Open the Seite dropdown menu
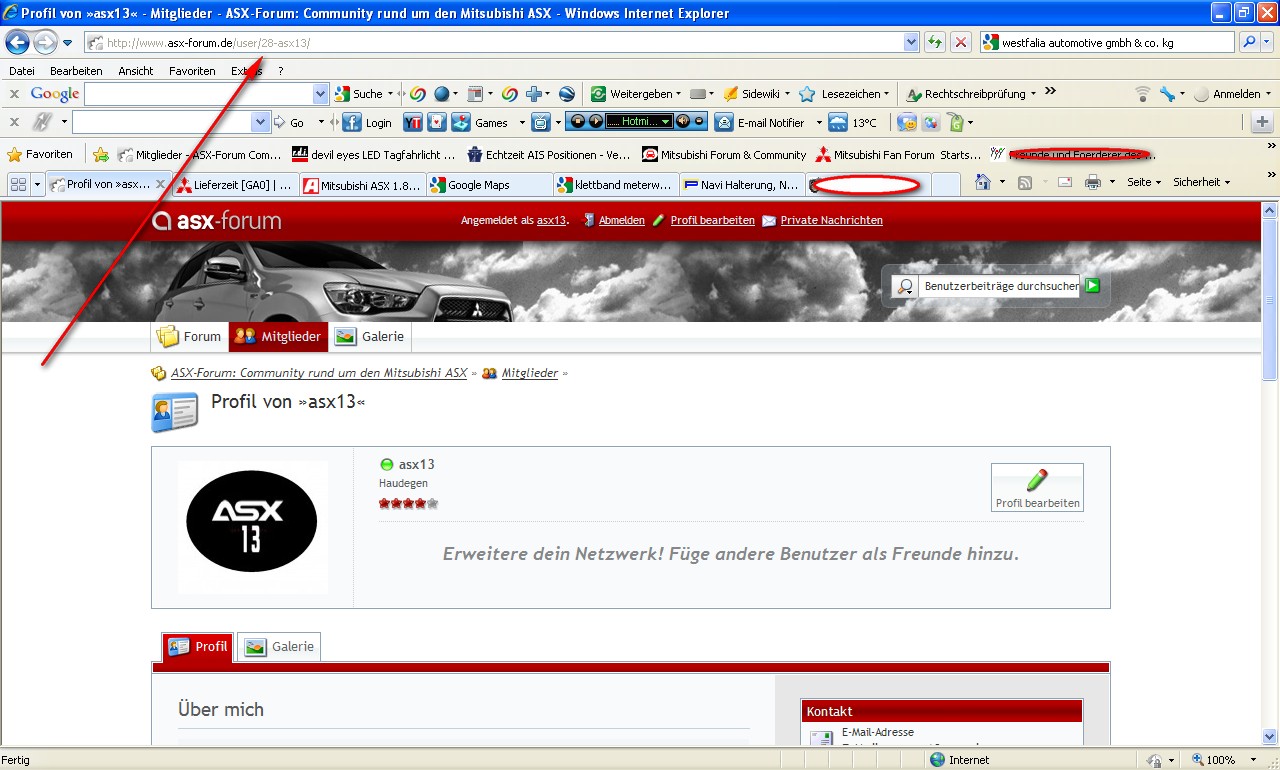The height and width of the screenshot is (770, 1280). point(1143,182)
